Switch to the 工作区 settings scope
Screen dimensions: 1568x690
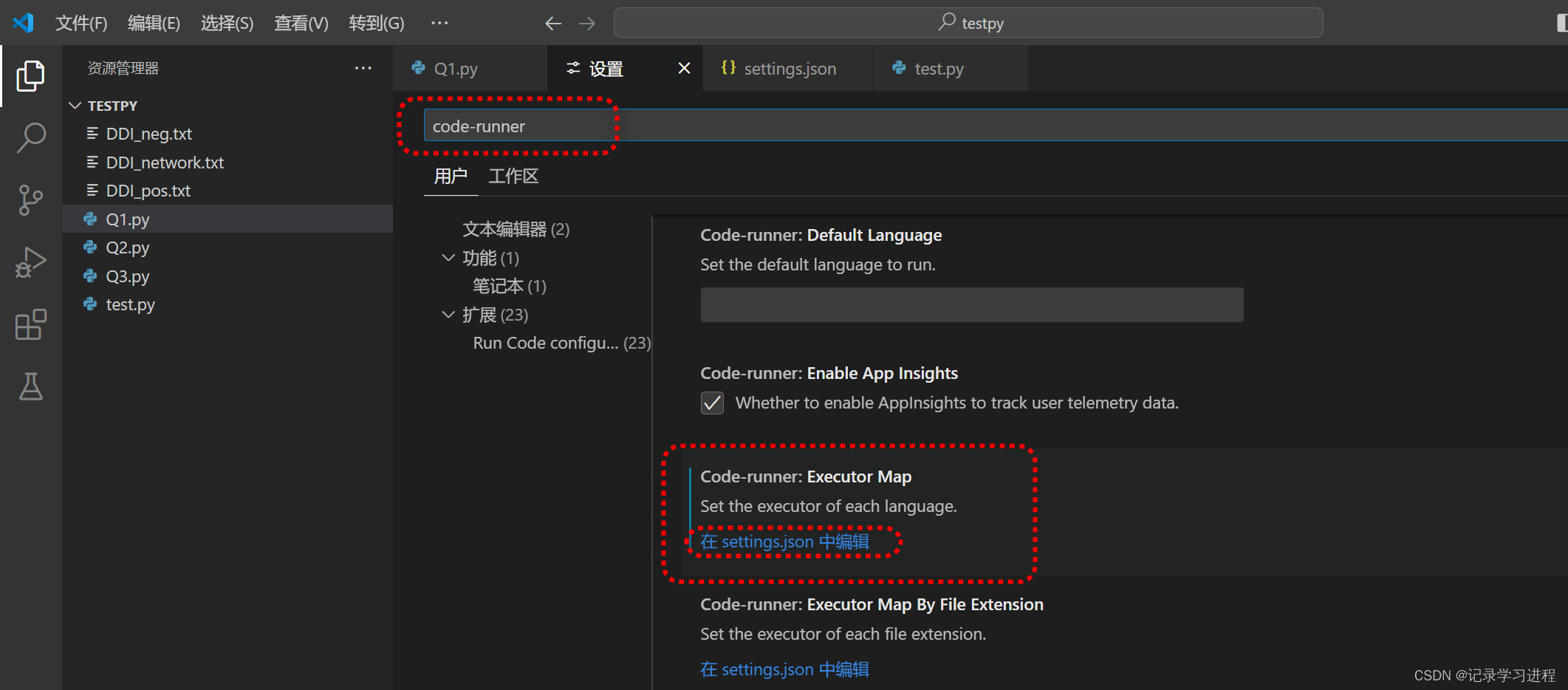coord(513,176)
